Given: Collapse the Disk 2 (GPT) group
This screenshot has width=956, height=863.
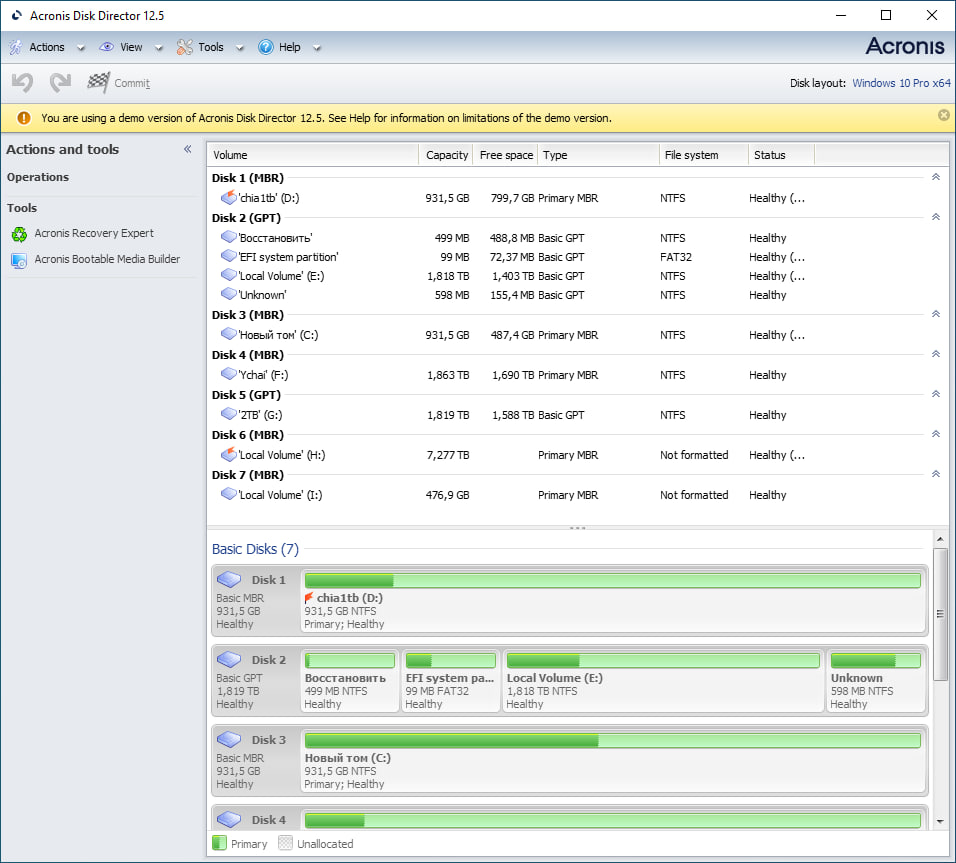Looking at the screenshot, I should pyautogui.click(x=936, y=217).
